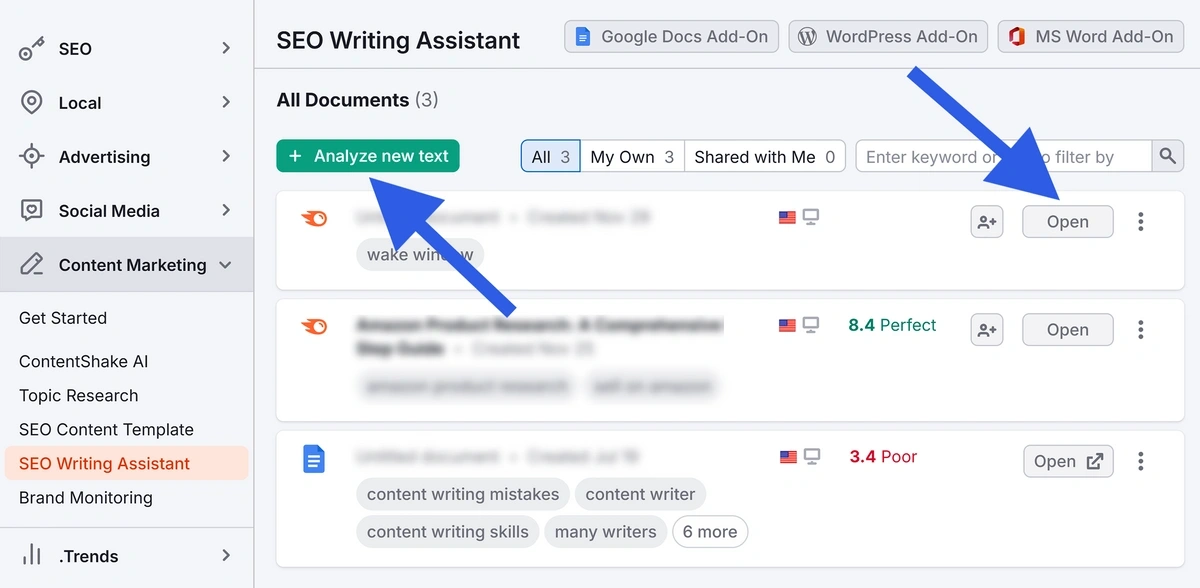Click the SEO key icon in sidebar
This screenshot has width=1200, height=588.
[32, 48]
